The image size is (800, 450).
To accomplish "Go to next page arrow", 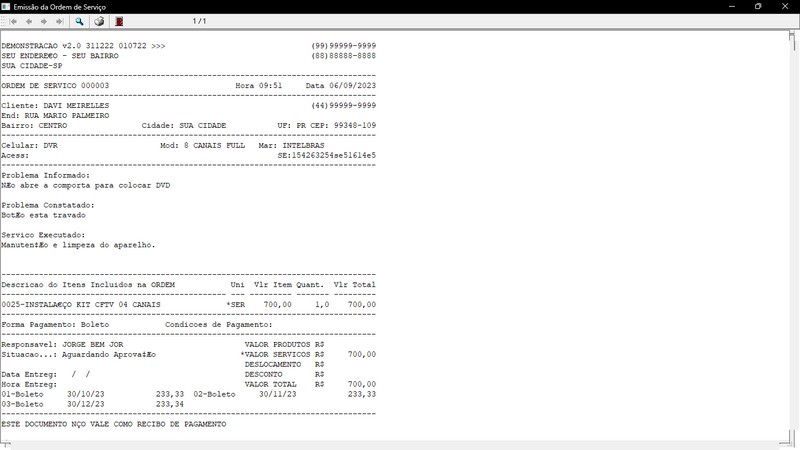I will click(x=44, y=21).
